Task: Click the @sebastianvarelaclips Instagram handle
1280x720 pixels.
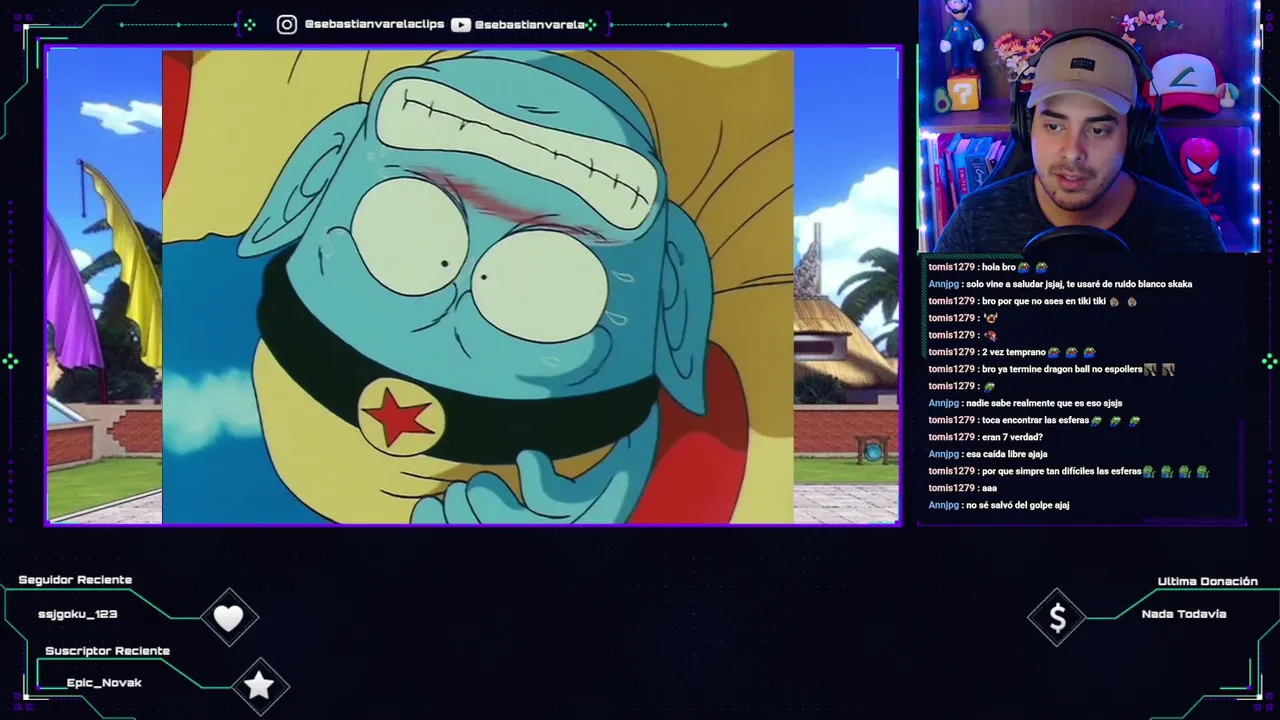Action: click(374, 24)
